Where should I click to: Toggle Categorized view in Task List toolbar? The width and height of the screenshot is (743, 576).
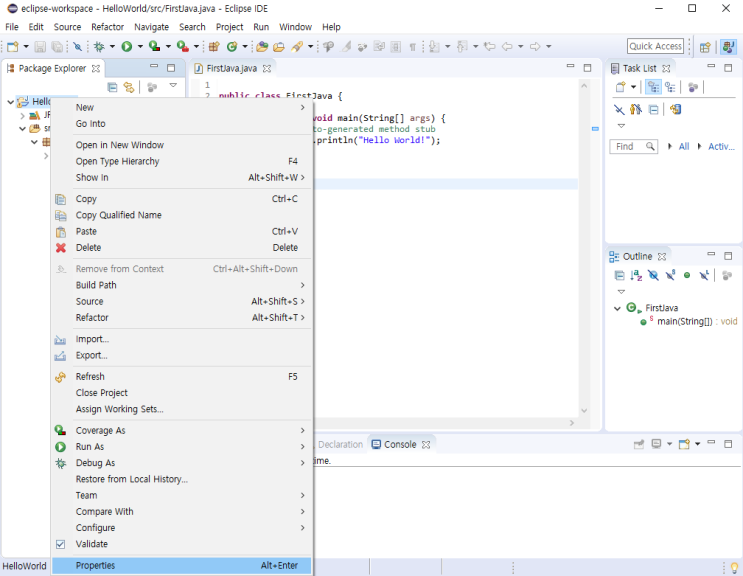pos(652,88)
